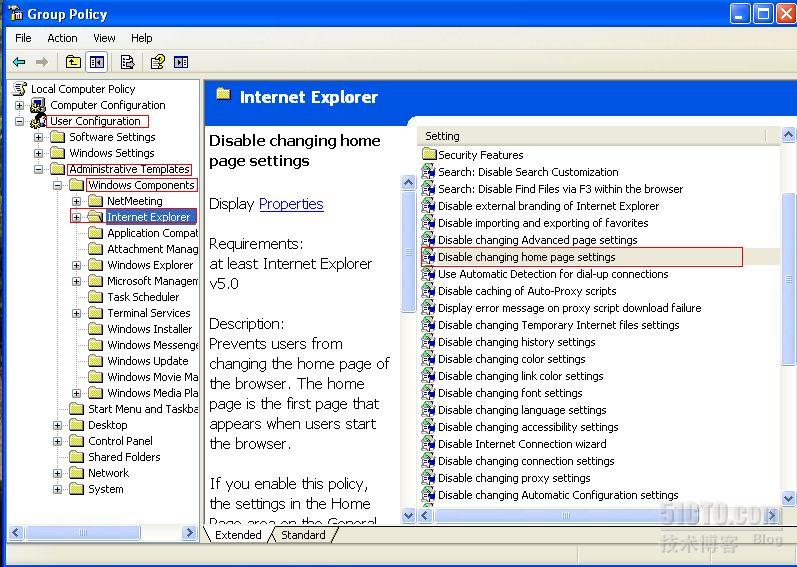Click the Shared Folders folder icon

tap(76, 457)
